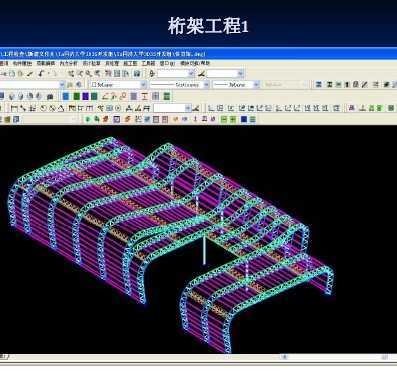Viewport: 397px width, 371px height.
Task: Click the teal square icon after the purple one
Action: (x=94, y=96)
